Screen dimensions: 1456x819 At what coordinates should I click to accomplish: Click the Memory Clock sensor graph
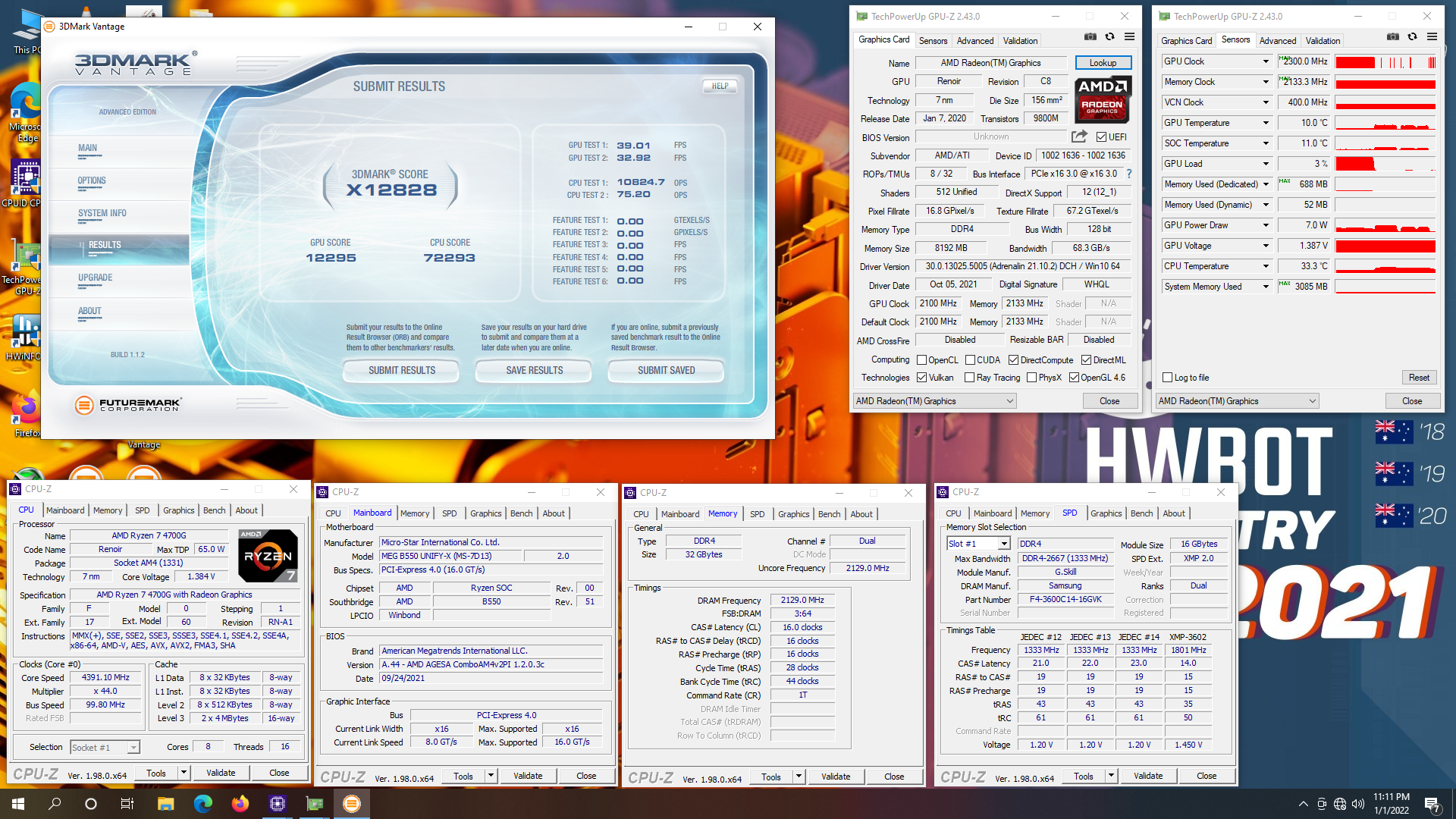click(1385, 82)
